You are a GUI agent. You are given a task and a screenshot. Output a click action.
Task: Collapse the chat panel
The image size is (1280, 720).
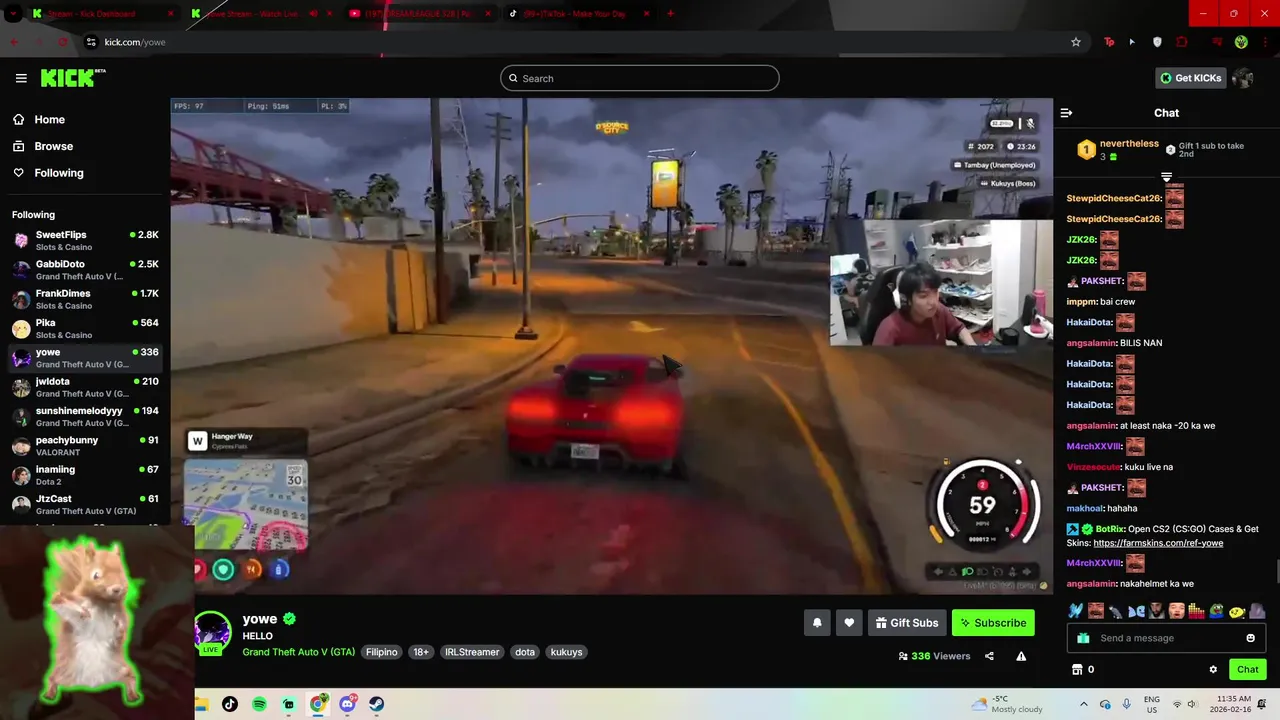pyautogui.click(x=1066, y=113)
